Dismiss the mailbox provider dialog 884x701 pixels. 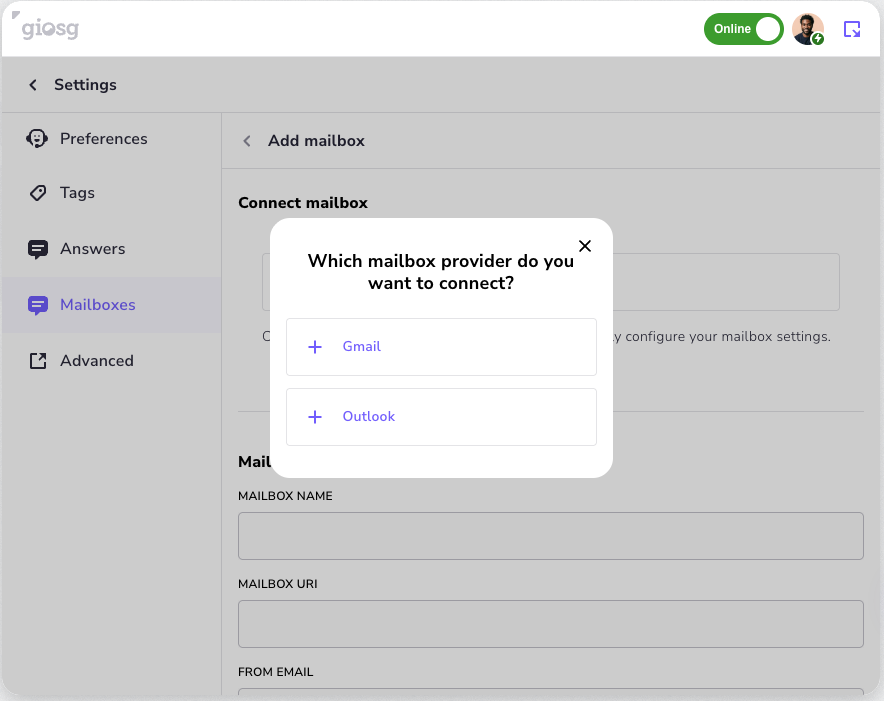pyautogui.click(x=585, y=245)
